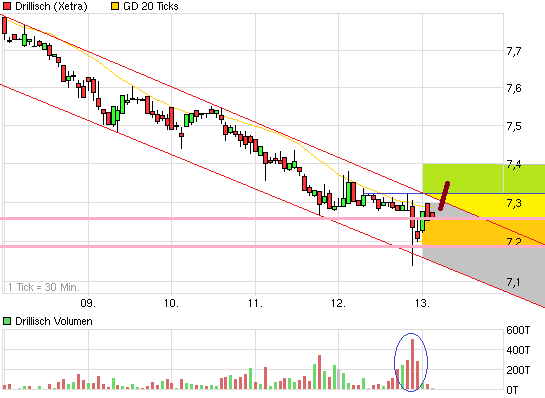Image resolution: width=545 pixels, height=398 pixels.
Task: Click the 7,7 price axis label
Action: click(514, 51)
